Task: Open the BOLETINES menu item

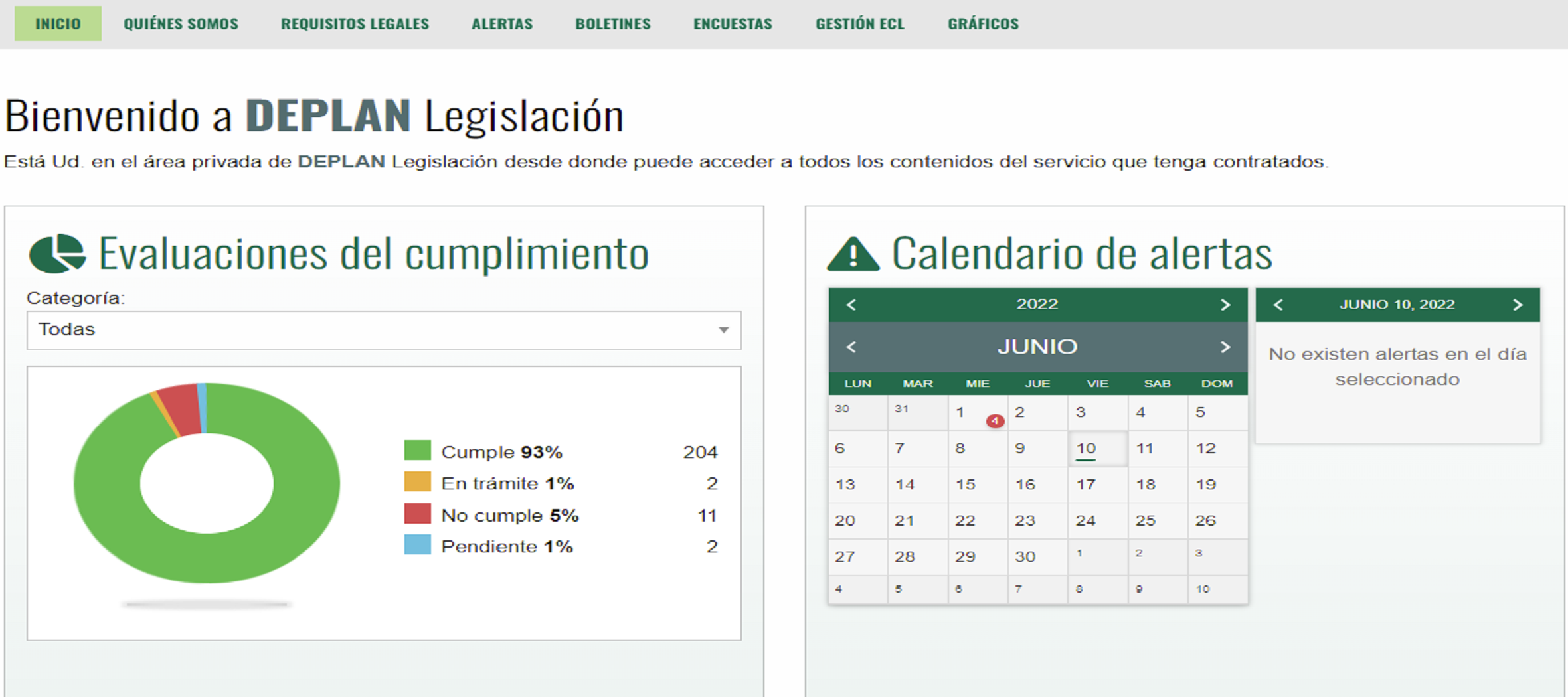Action: pyautogui.click(x=613, y=24)
